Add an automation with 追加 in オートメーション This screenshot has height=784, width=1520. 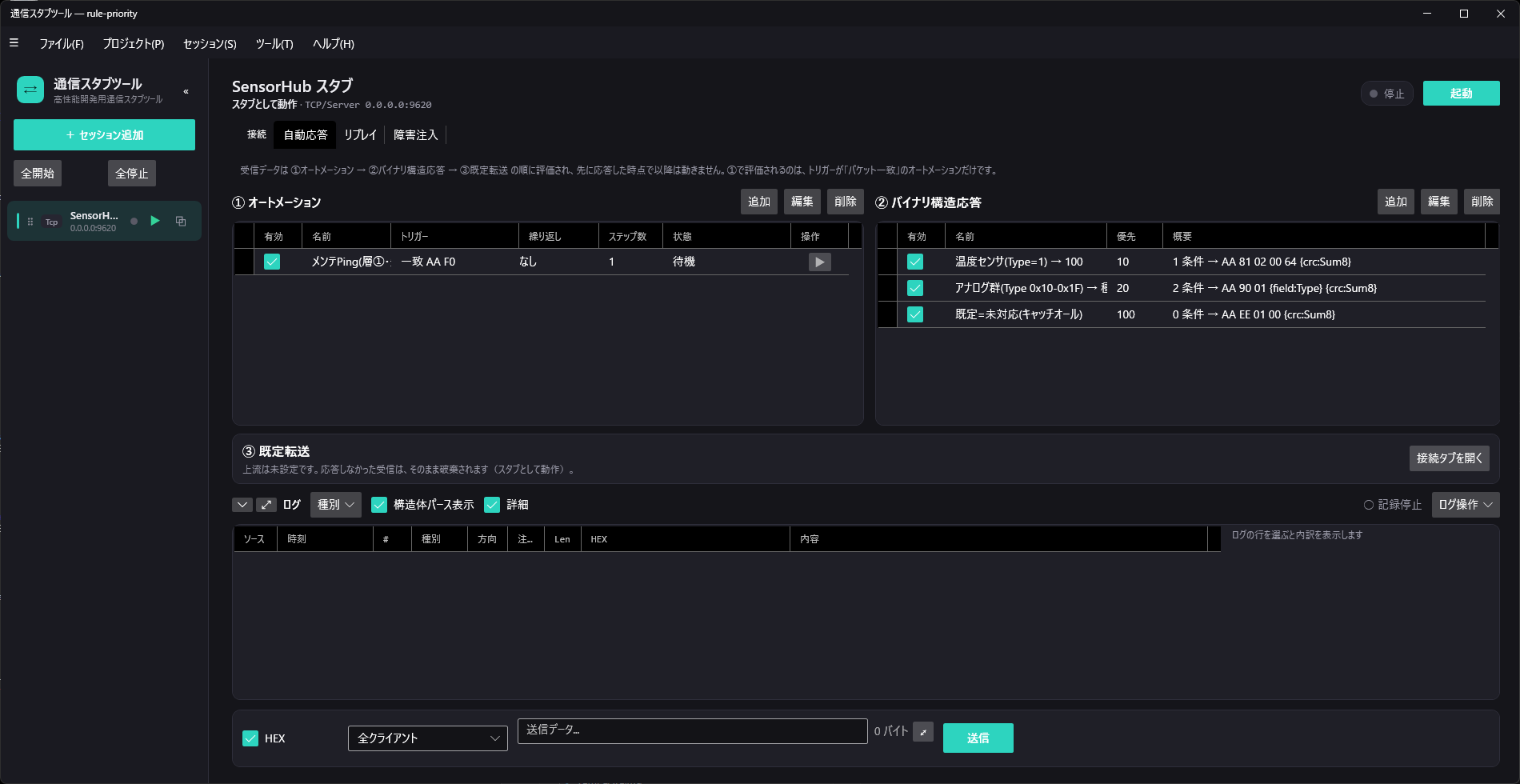[x=759, y=202]
